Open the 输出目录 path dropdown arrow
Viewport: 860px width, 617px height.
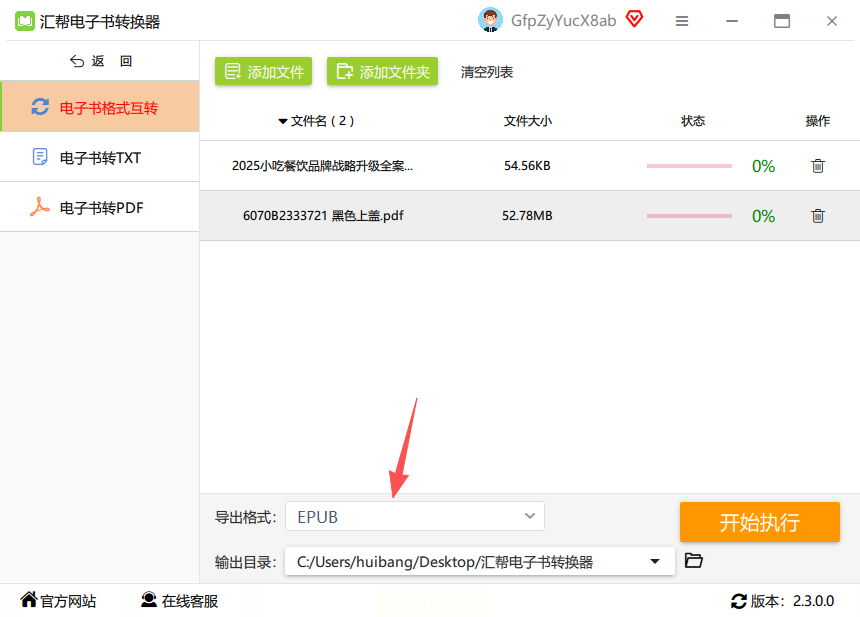pos(654,561)
